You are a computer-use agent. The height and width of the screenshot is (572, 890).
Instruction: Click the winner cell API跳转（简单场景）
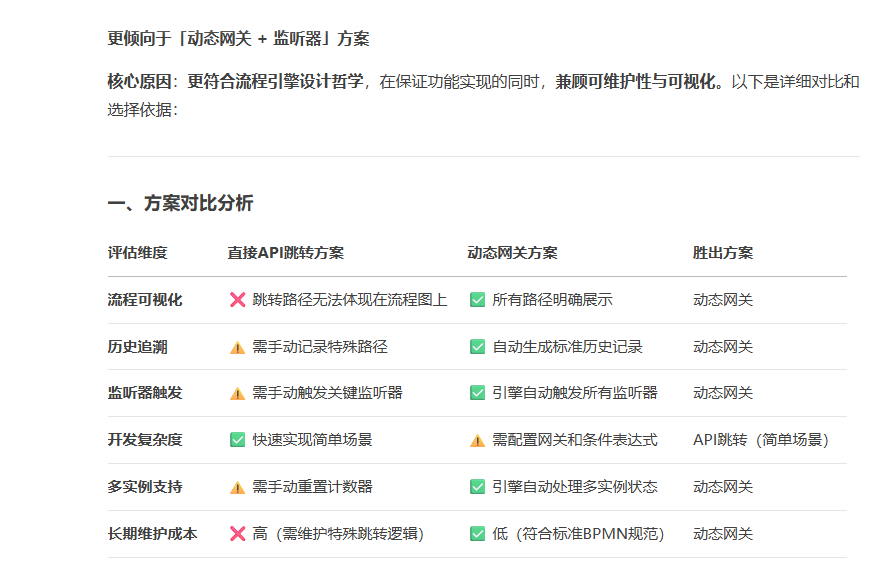761,440
